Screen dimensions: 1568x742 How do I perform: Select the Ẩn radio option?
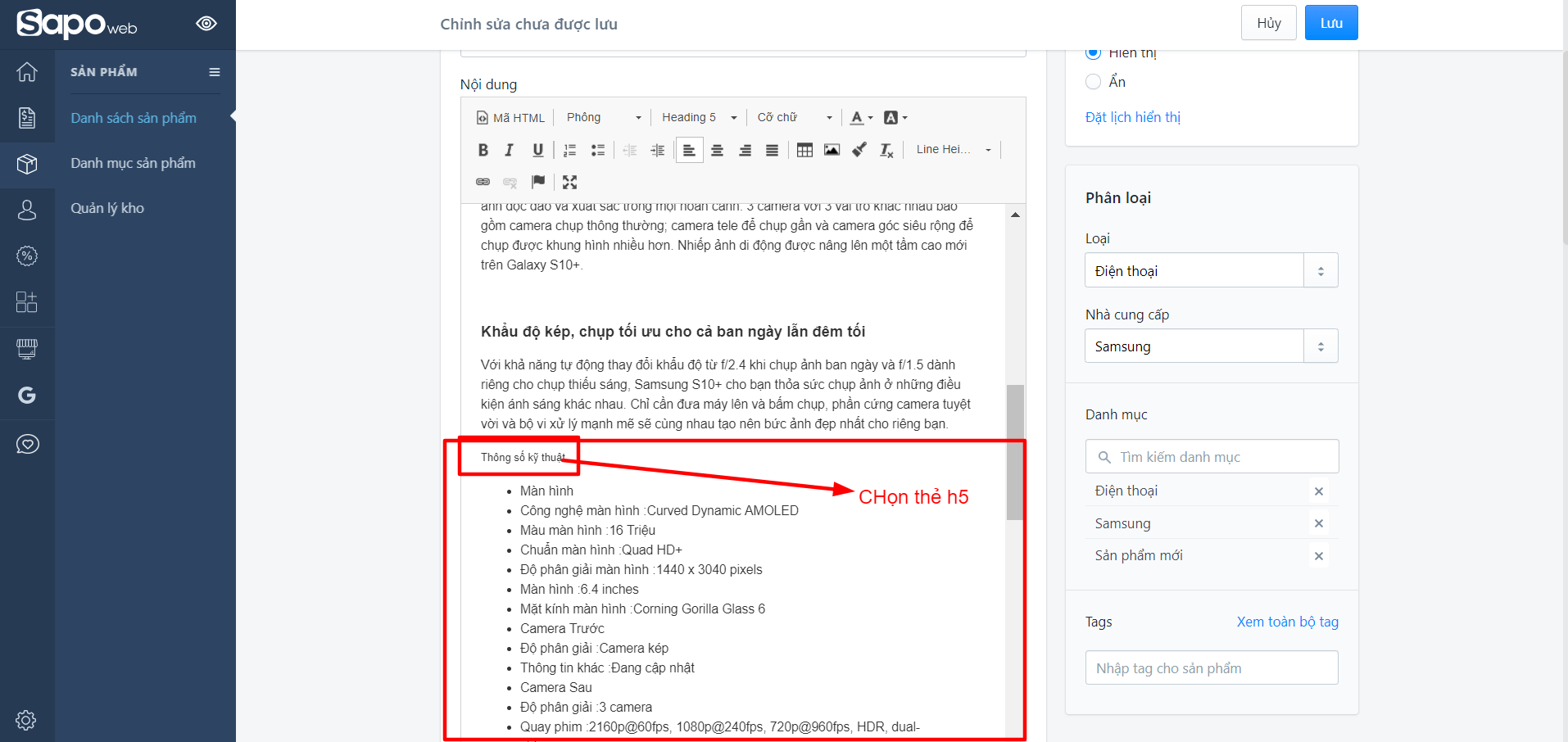pos(1094,82)
